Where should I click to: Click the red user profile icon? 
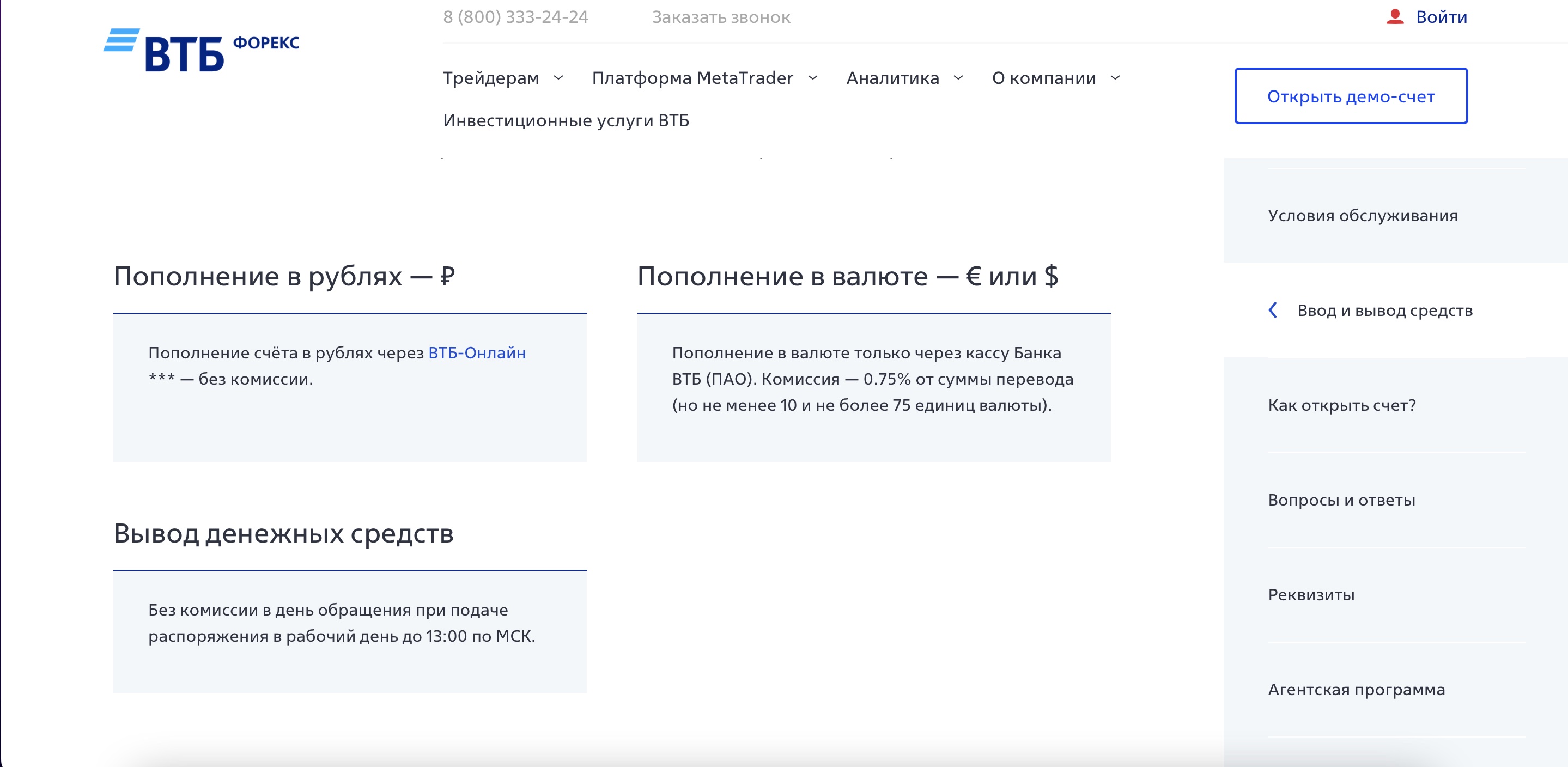point(1395,16)
